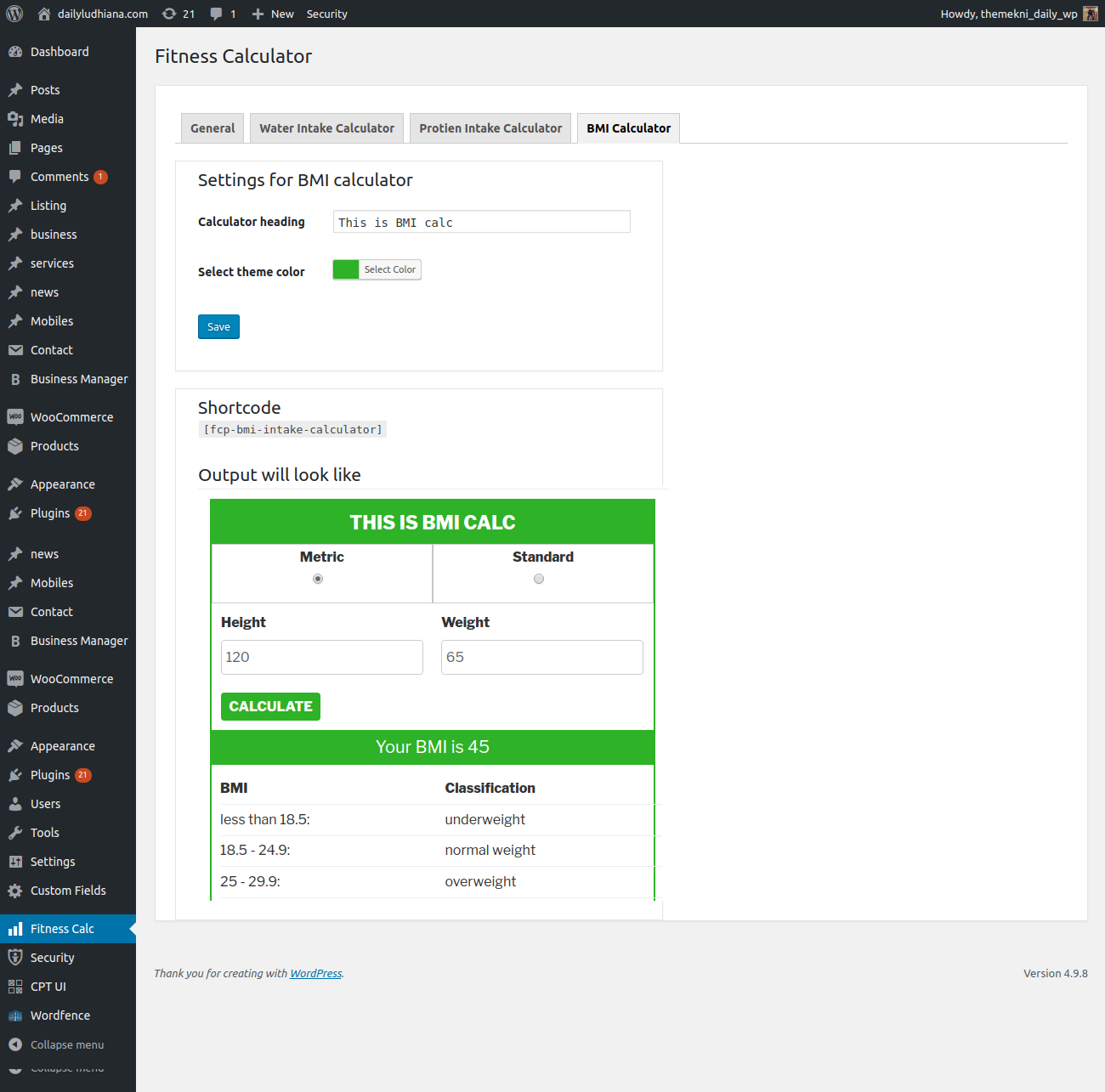The image size is (1105, 1092).
Task: Click the Height input showing 120
Action: [322, 657]
